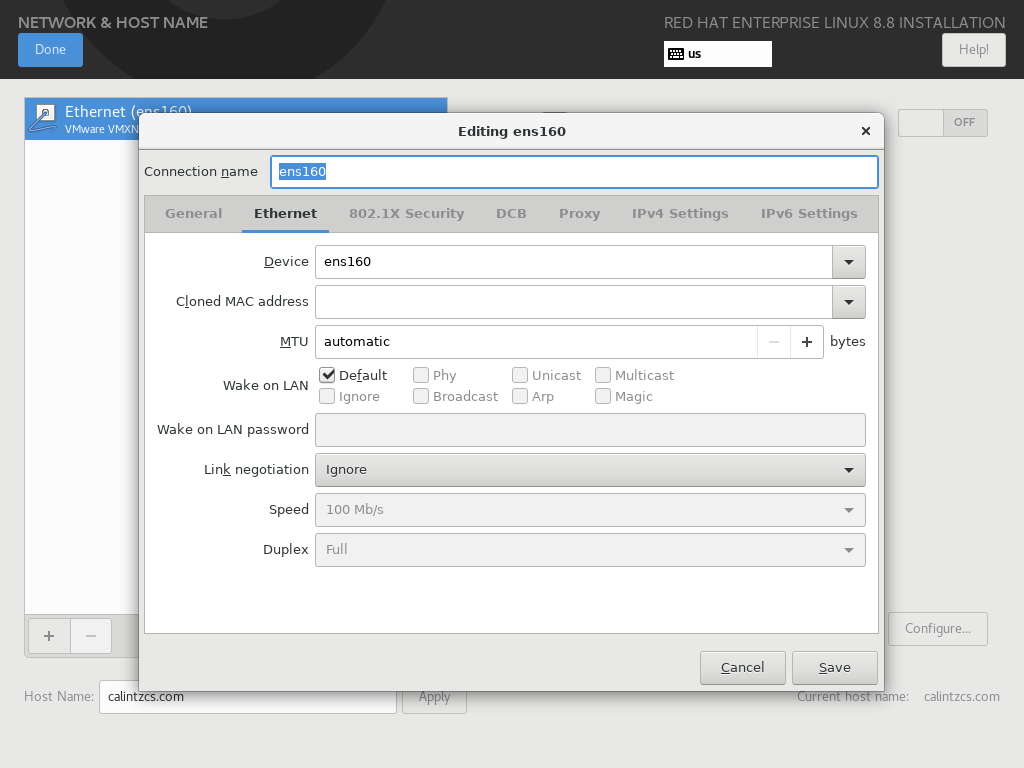This screenshot has width=1024, height=768.
Task: Select the Ethernet tab
Action: click(x=285, y=214)
